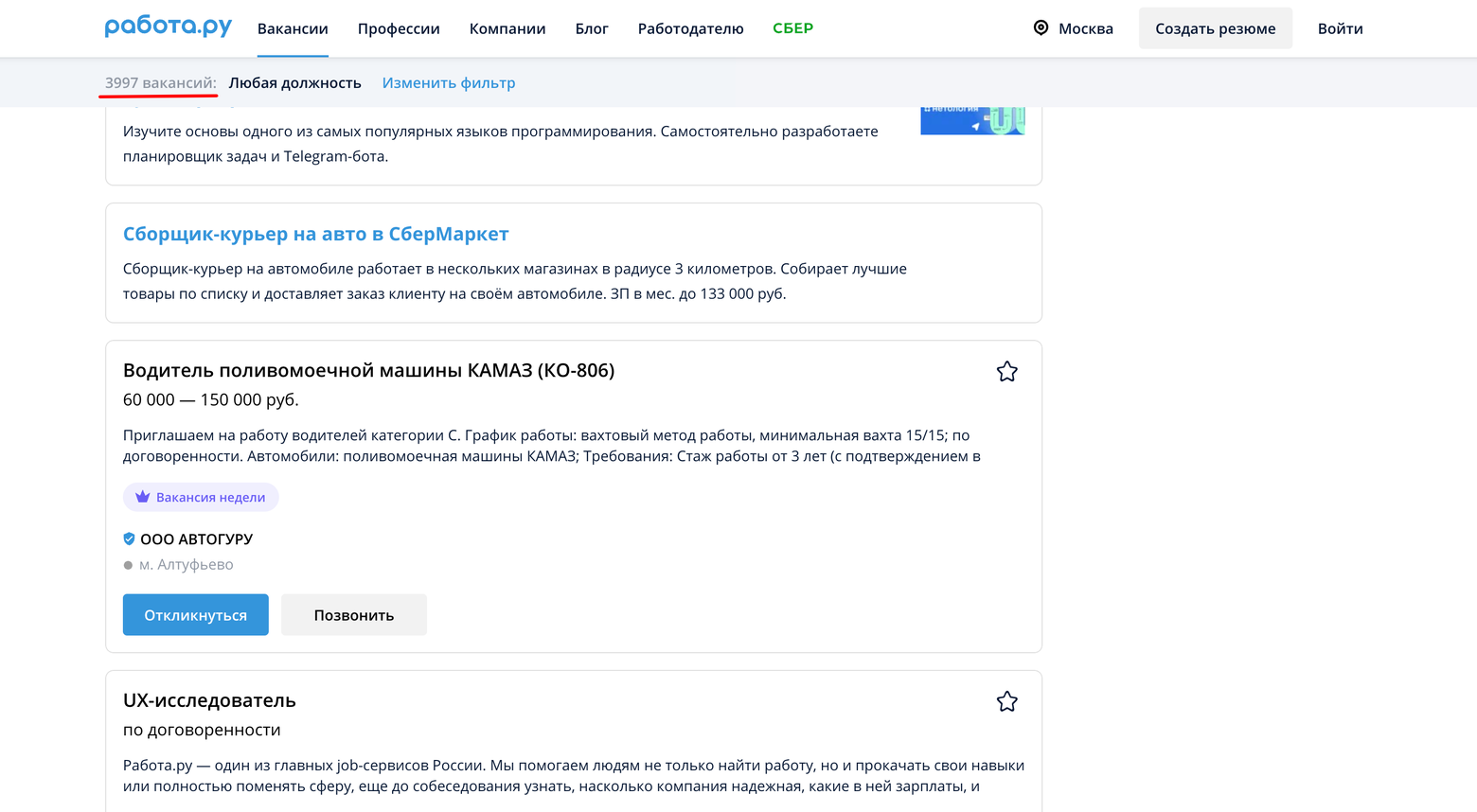This screenshot has height=812, width=1477.
Task: Click the м. Алтуфьево metro label
Action: pyautogui.click(x=186, y=564)
